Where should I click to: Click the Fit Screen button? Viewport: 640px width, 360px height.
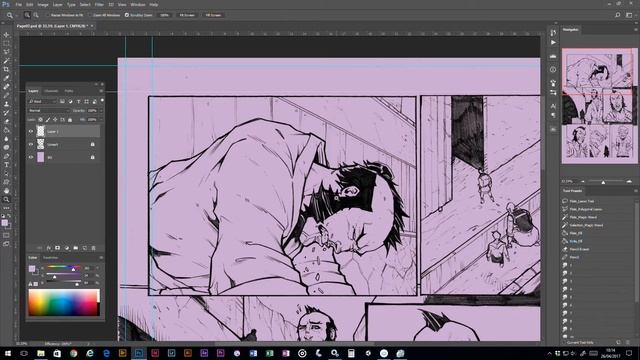(x=187, y=15)
